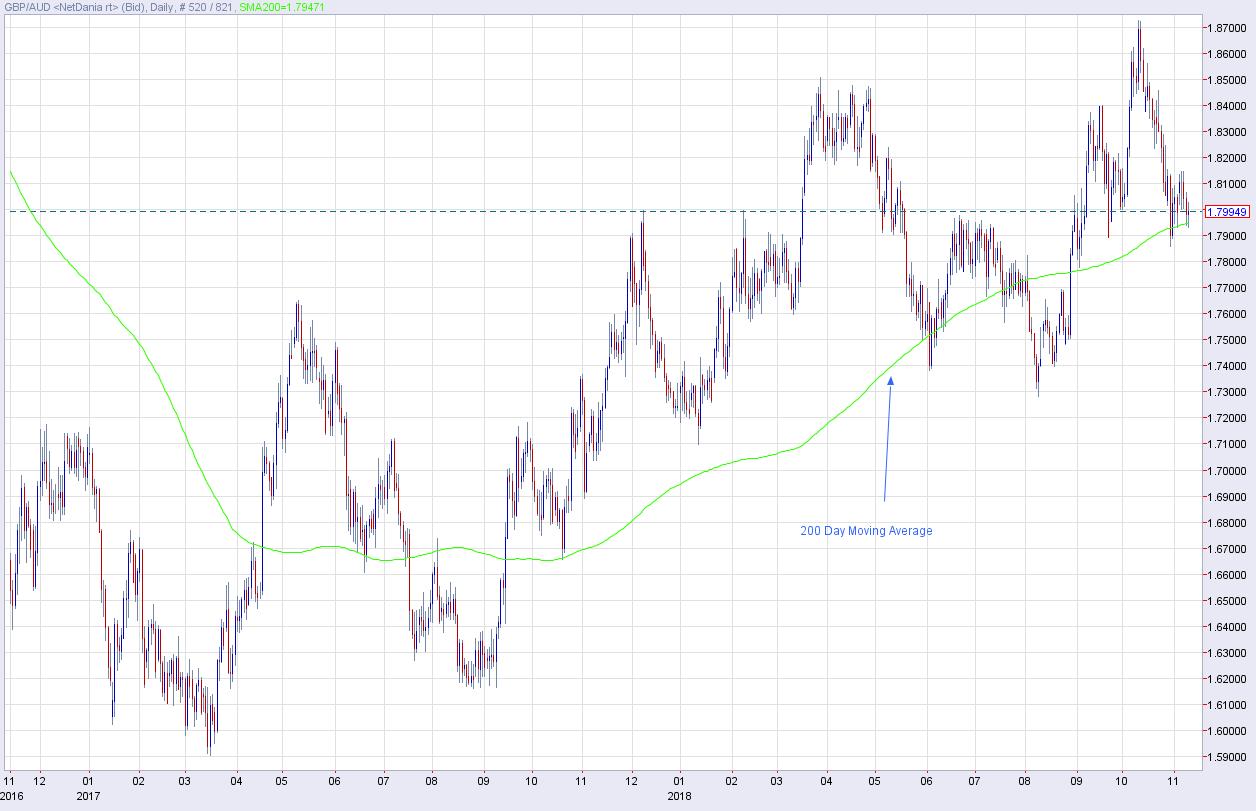Select the 1.76000 price level label

tap(1226, 314)
